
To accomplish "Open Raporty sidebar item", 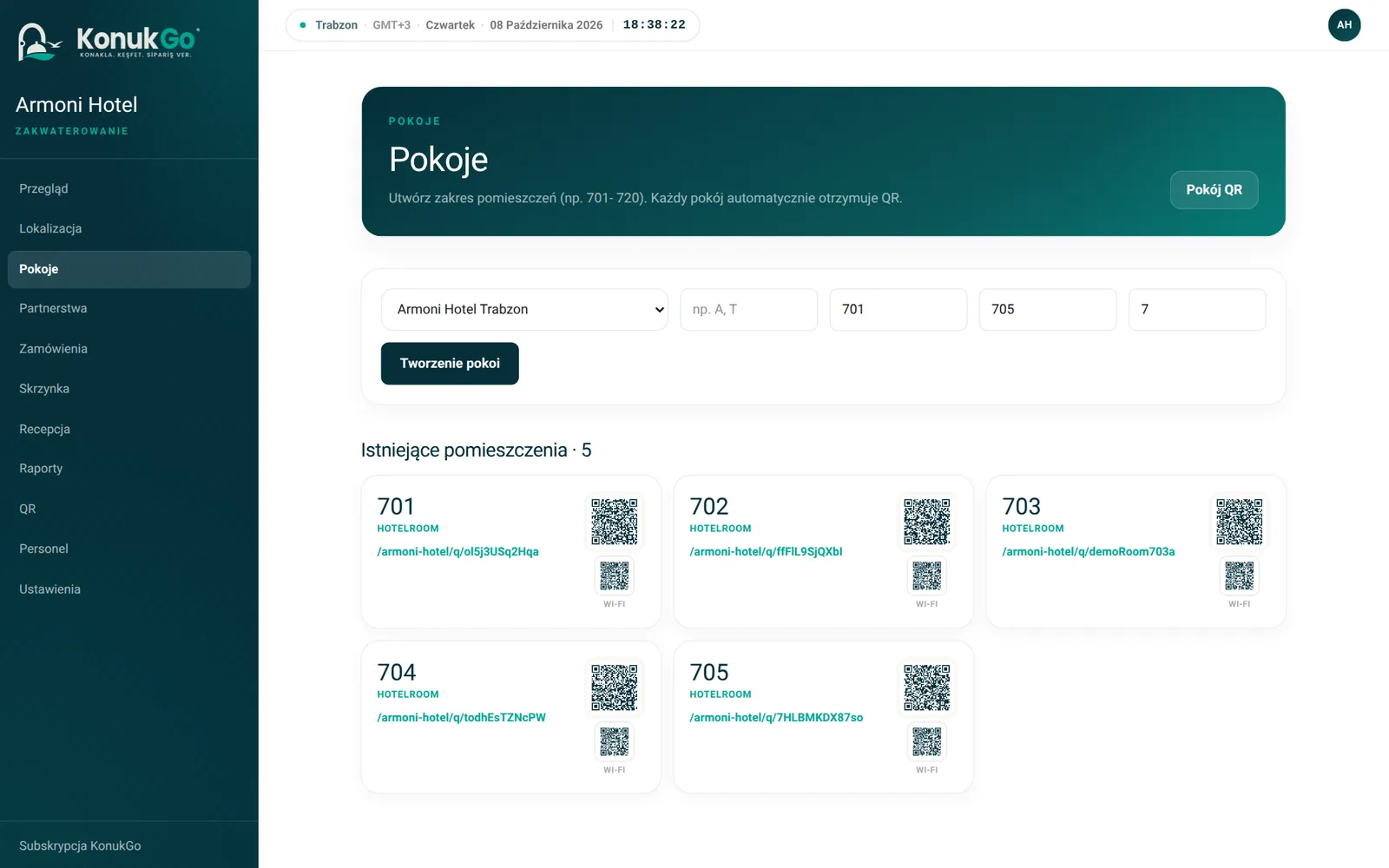I will 129,469.
